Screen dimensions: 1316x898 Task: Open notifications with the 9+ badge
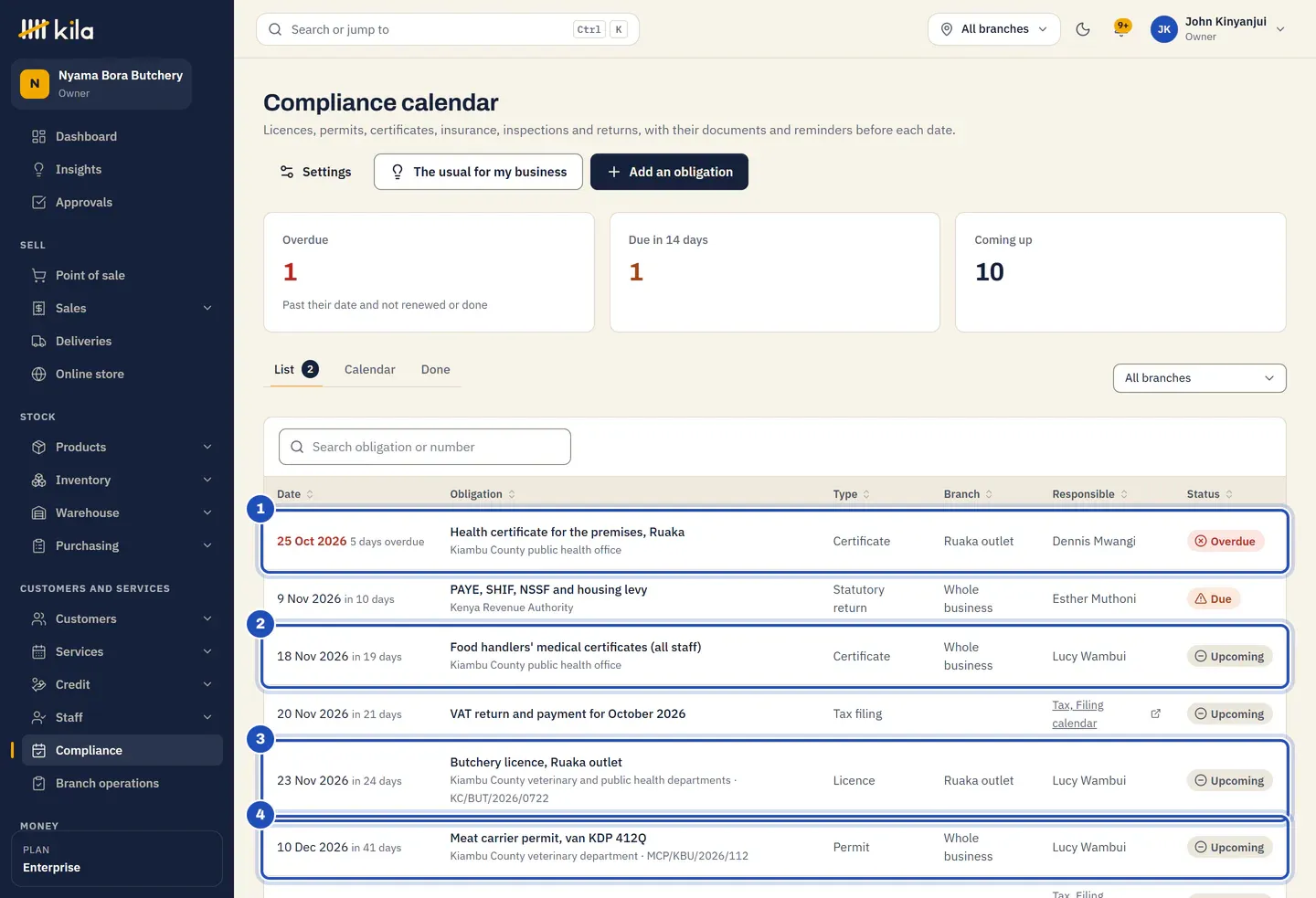pyautogui.click(x=1121, y=29)
